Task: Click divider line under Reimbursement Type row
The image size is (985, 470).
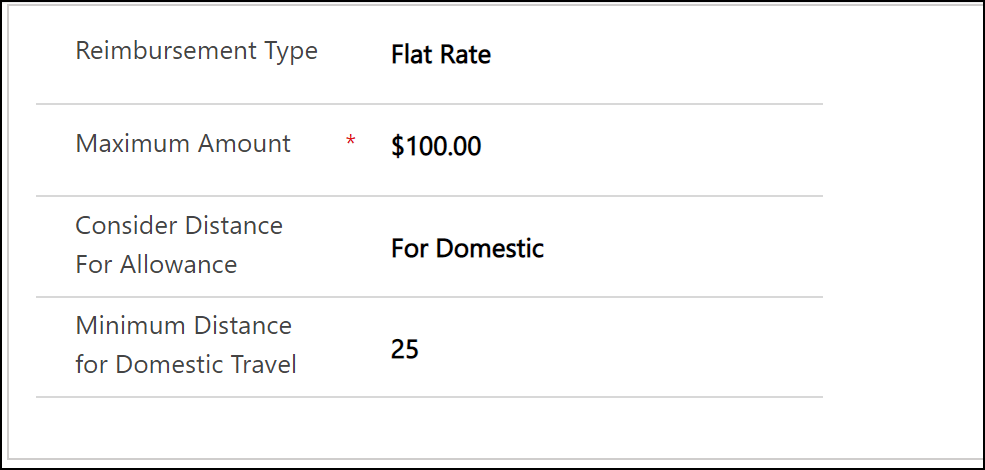Action: click(x=429, y=104)
